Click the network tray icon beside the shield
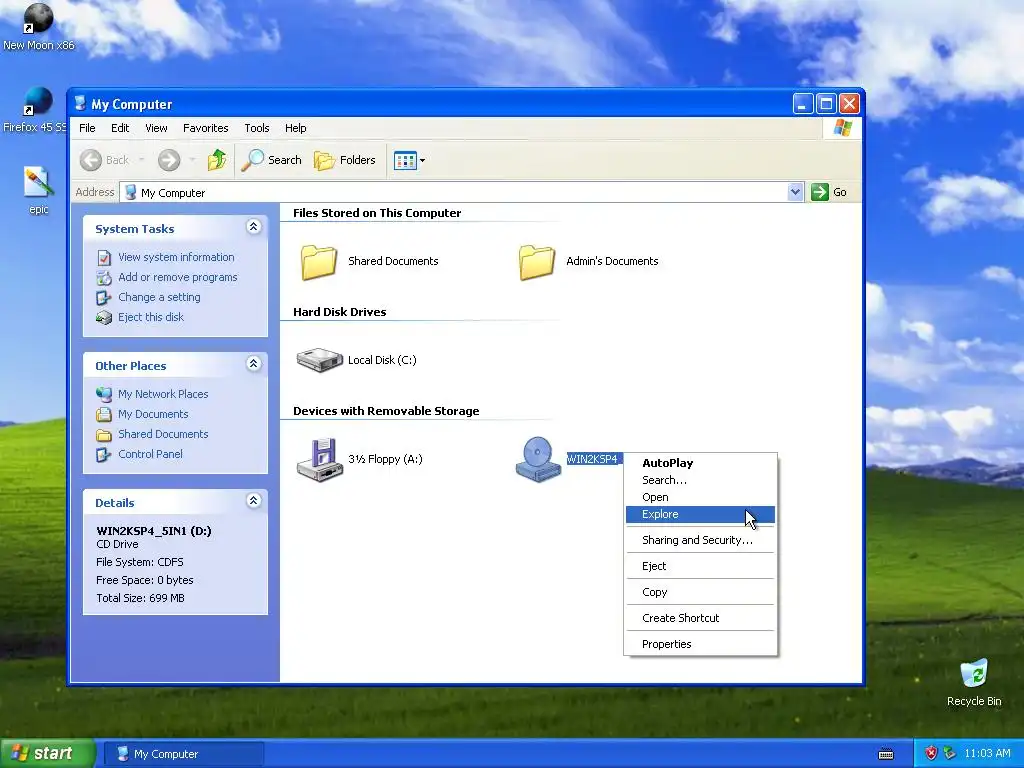Viewport: 1024px width, 768px height. [950, 754]
